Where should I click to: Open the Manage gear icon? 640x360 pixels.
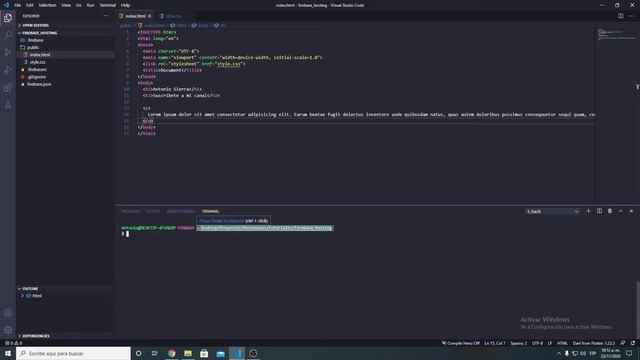pos(8,330)
